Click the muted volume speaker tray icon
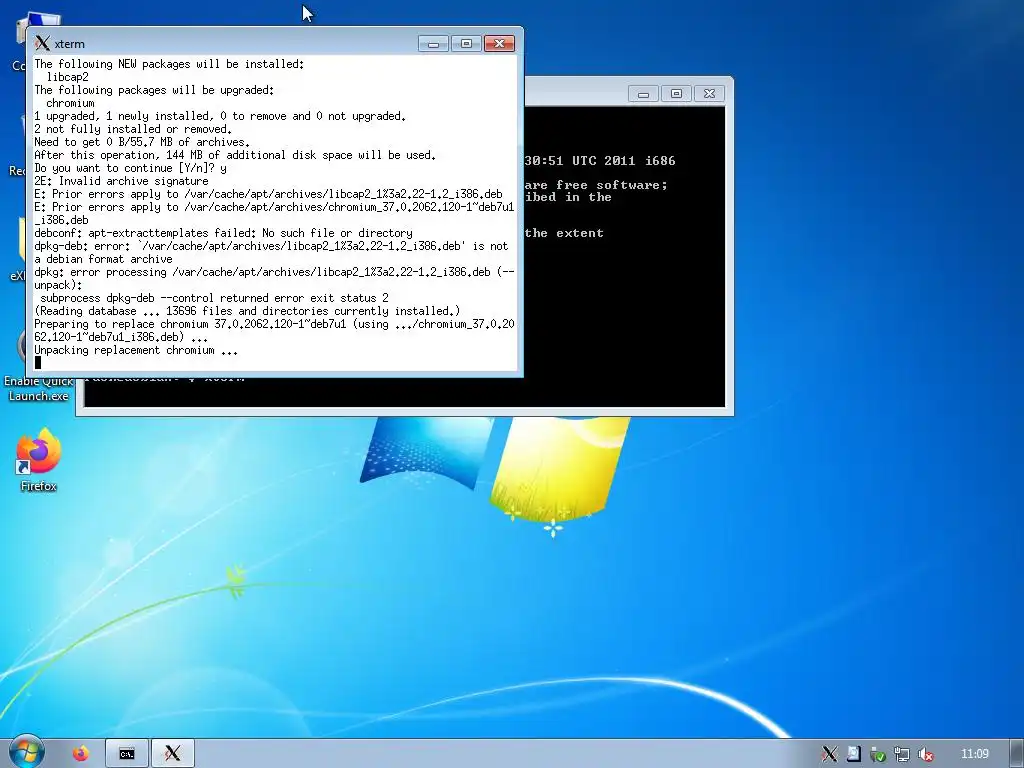1024x768 pixels. tap(925, 754)
